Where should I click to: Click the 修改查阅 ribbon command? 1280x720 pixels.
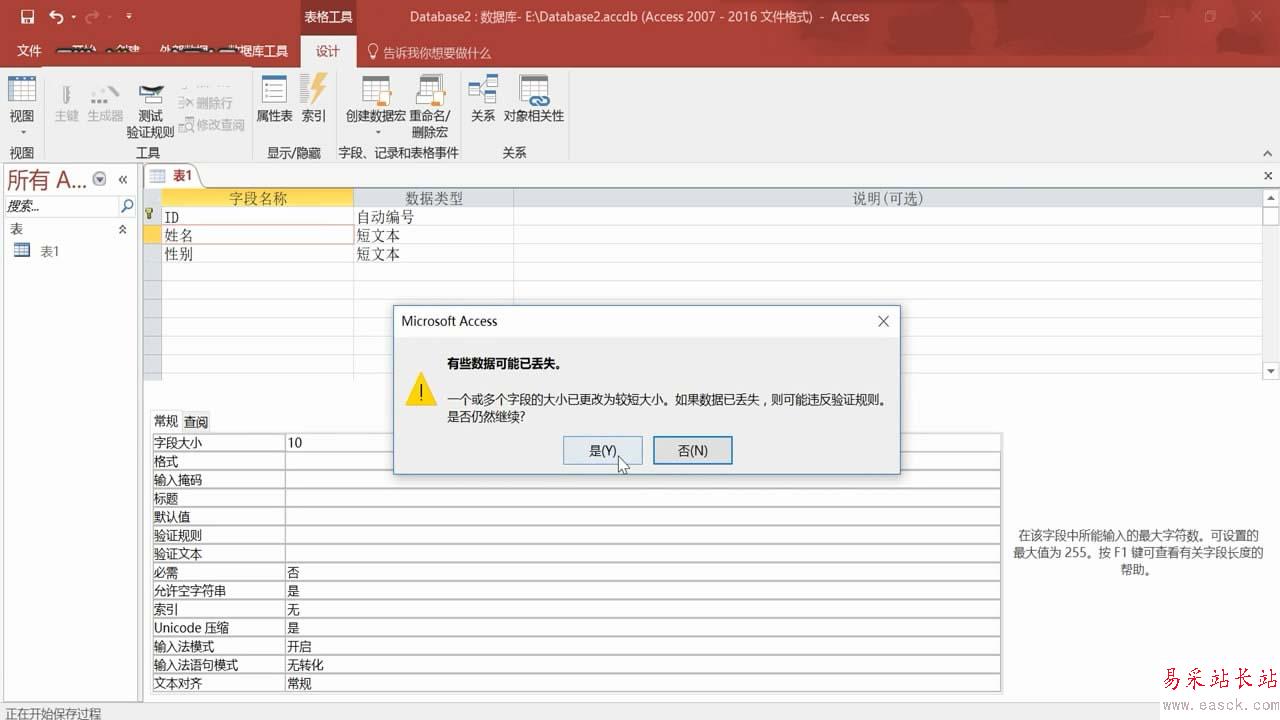[x=212, y=125]
